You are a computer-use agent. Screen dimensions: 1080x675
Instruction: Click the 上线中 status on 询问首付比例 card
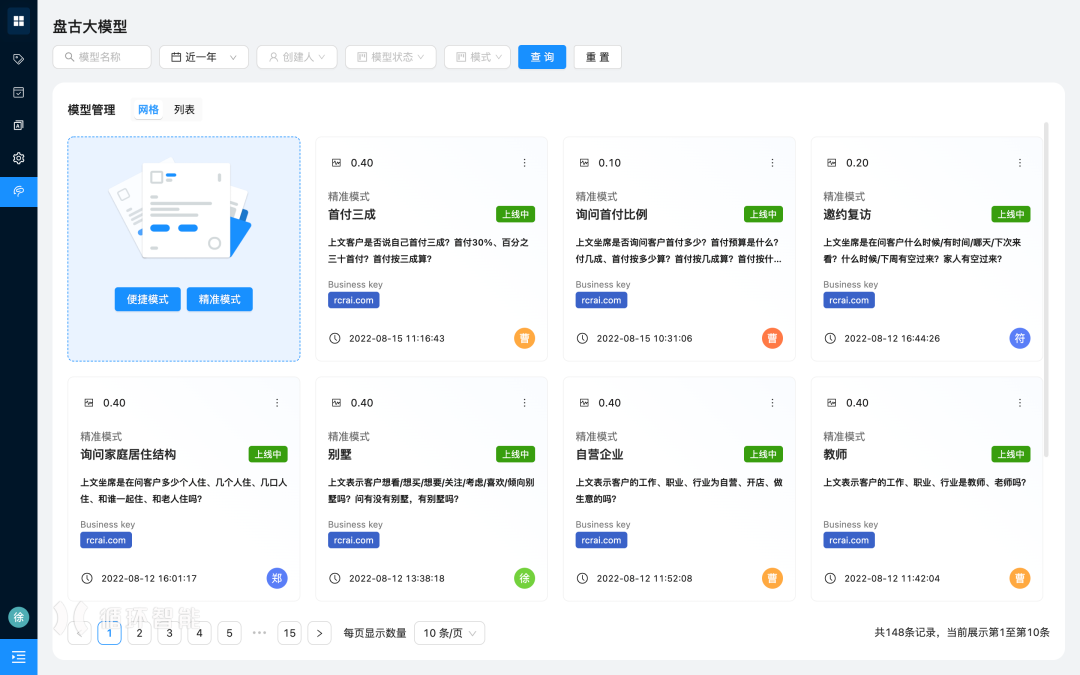(763, 214)
